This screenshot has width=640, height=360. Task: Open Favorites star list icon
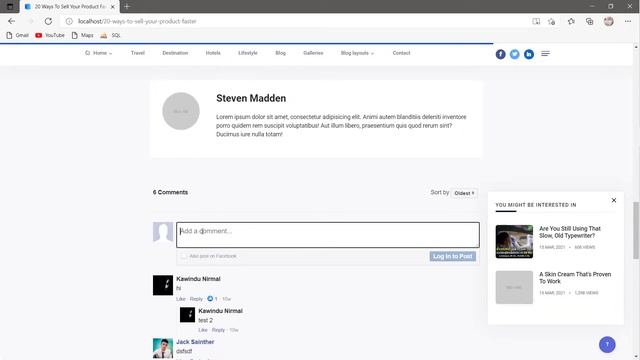[571, 21]
